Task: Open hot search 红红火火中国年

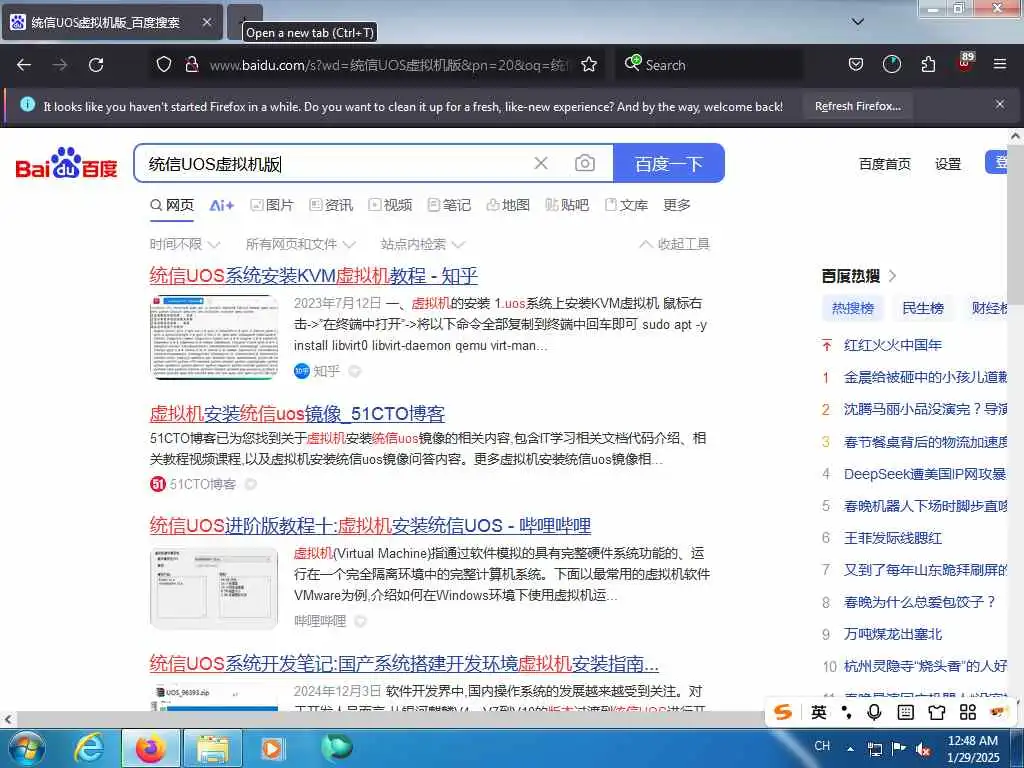Action: coord(892,345)
